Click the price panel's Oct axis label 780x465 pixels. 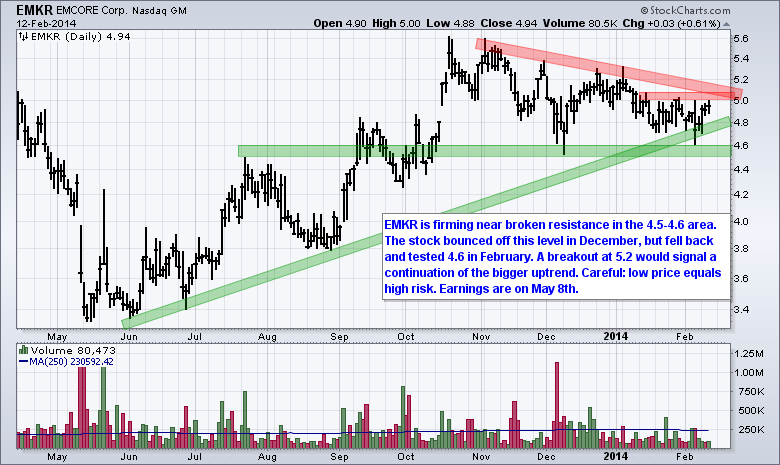(406, 337)
